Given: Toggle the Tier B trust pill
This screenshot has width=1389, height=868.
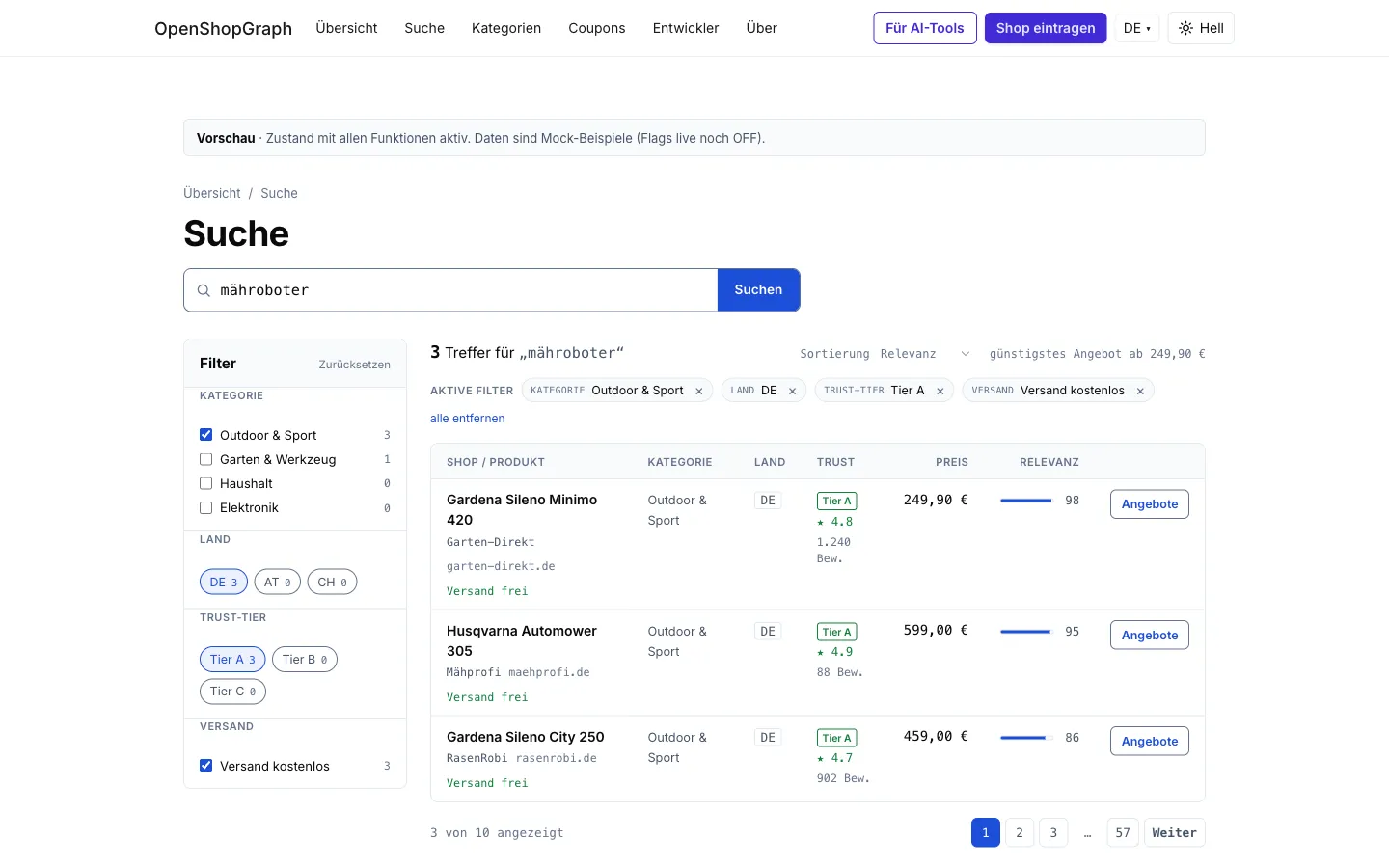Looking at the screenshot, I should pos(305,660).
